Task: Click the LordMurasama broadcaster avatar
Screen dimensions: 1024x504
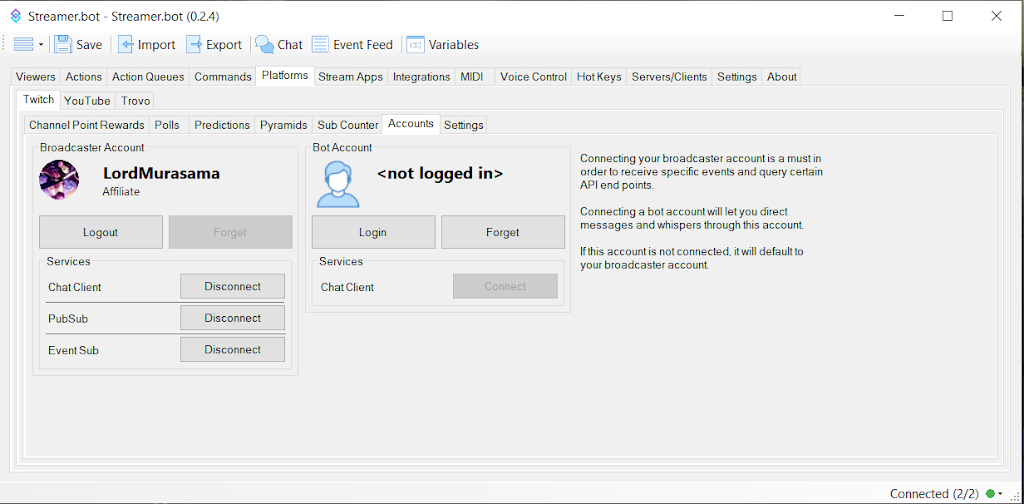Action: point(59,180)
